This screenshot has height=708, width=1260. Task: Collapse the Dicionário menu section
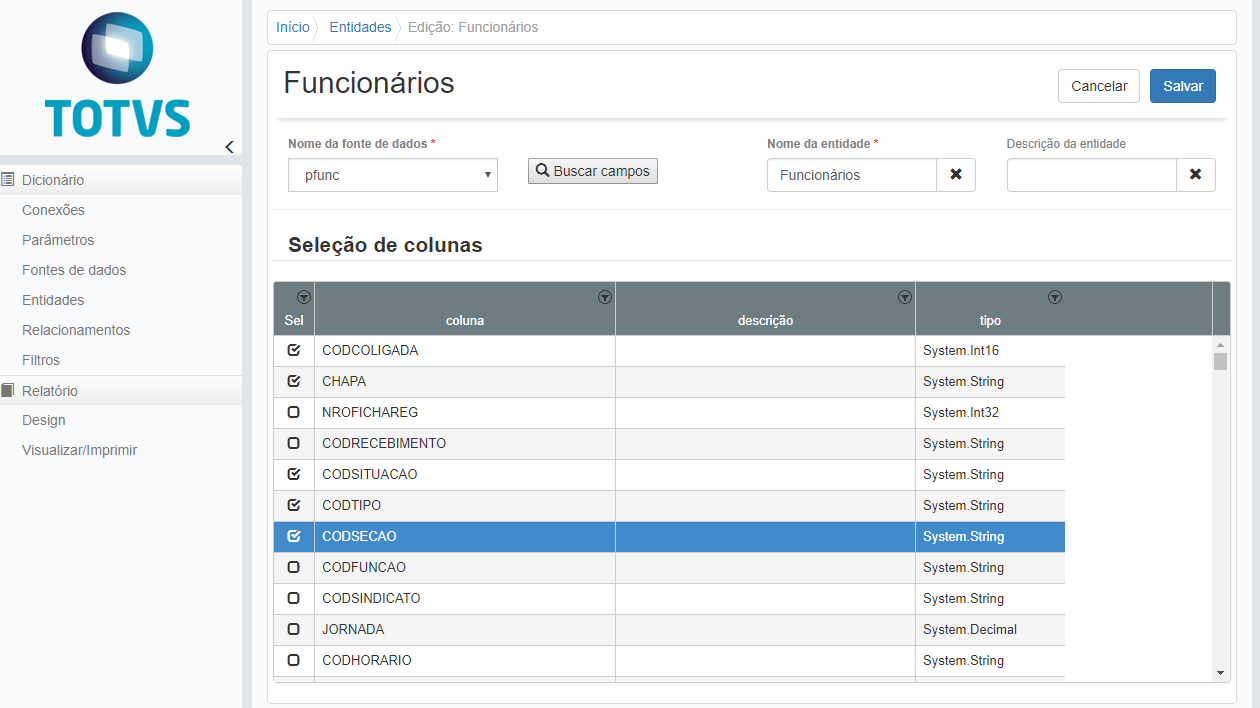(x=53, y=180)
